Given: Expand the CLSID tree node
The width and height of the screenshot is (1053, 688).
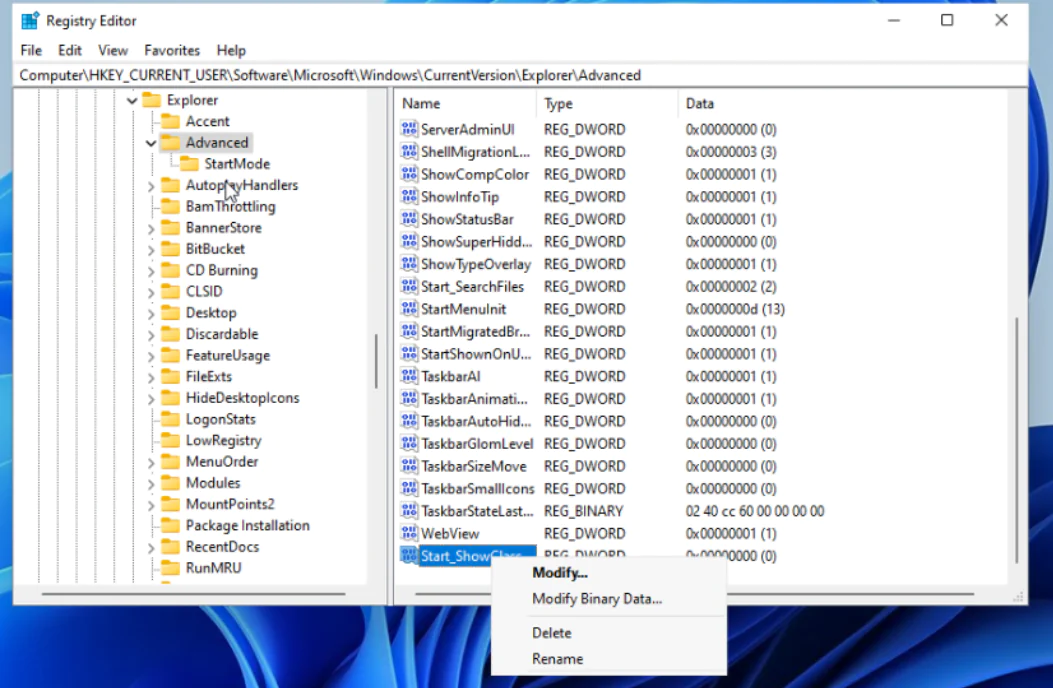Looking at the screenshot, I should point(153,291).
